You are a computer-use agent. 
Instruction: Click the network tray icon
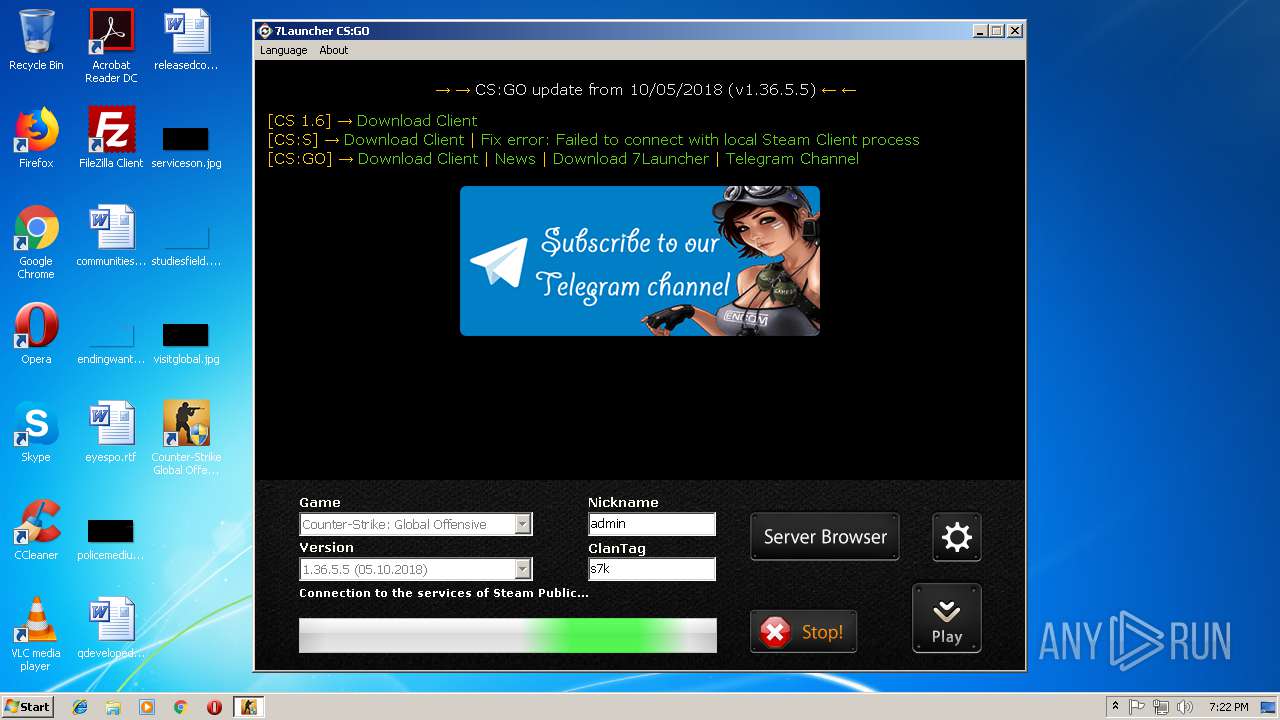pos(1161,707)
